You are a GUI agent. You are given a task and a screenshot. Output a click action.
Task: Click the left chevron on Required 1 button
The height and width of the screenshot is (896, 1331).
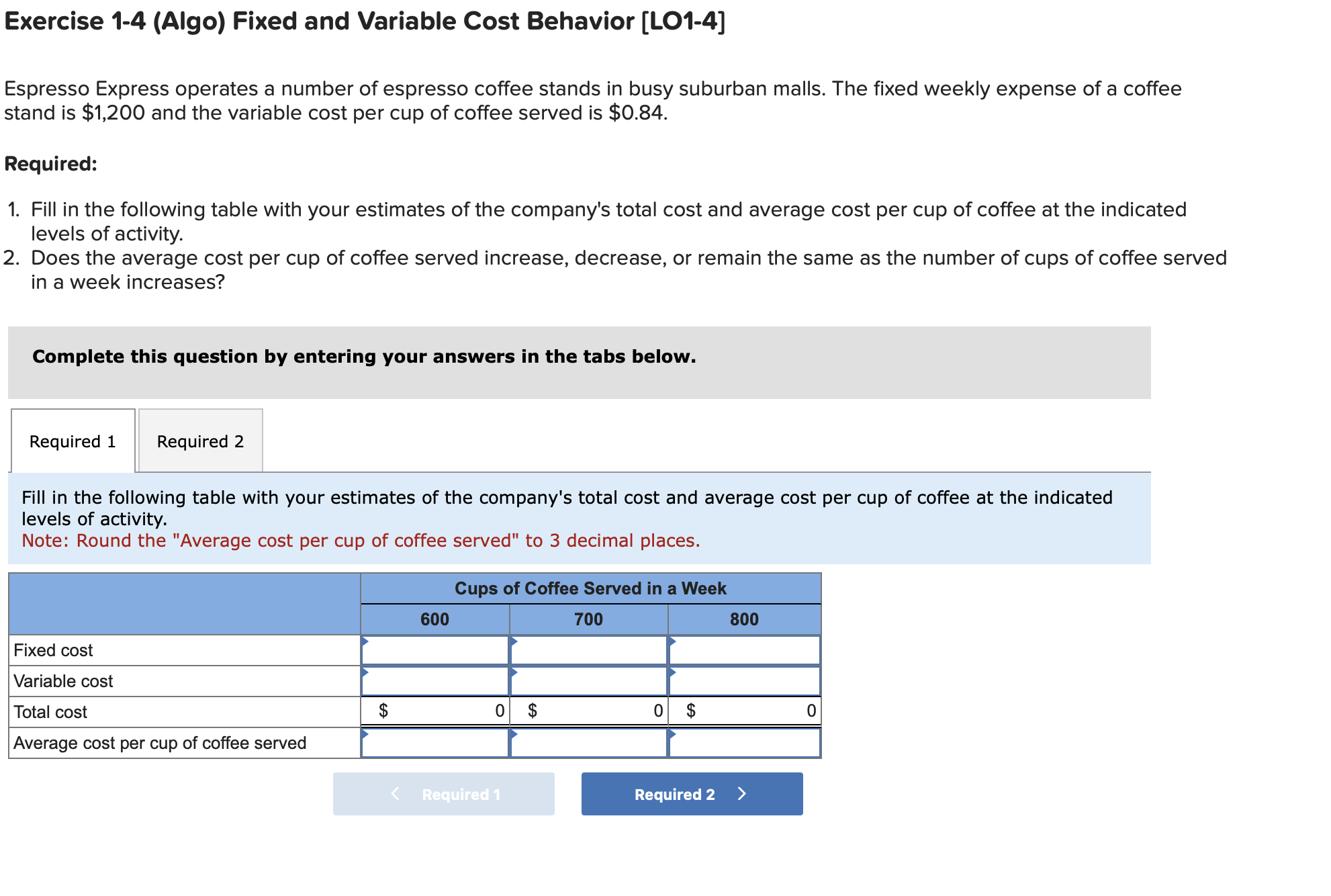[x=395, y=794]
